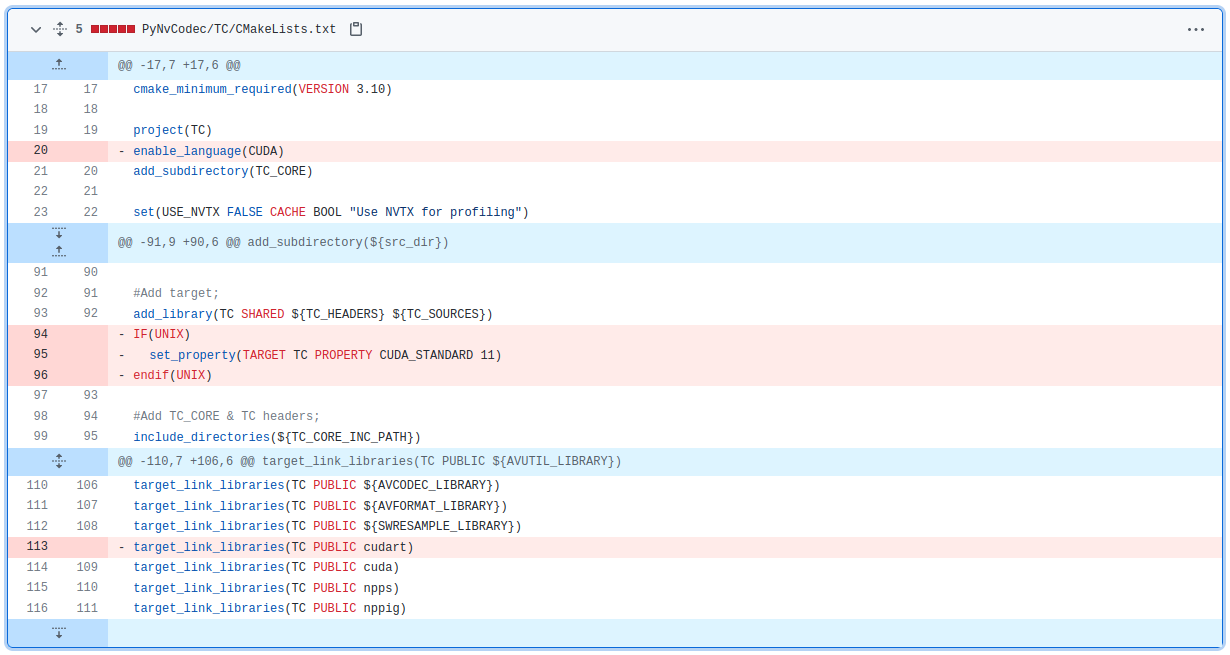Expand code context above third hunk
Viewport: 1230px width, 655px height.
59,461
